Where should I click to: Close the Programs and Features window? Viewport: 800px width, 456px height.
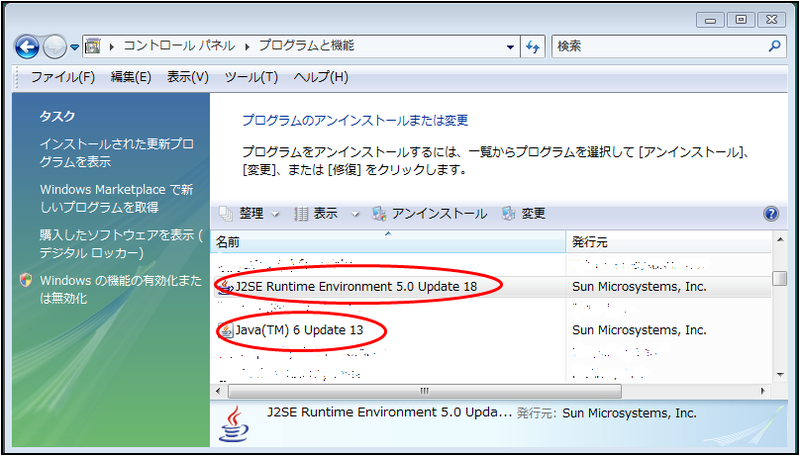click(771, 20)
